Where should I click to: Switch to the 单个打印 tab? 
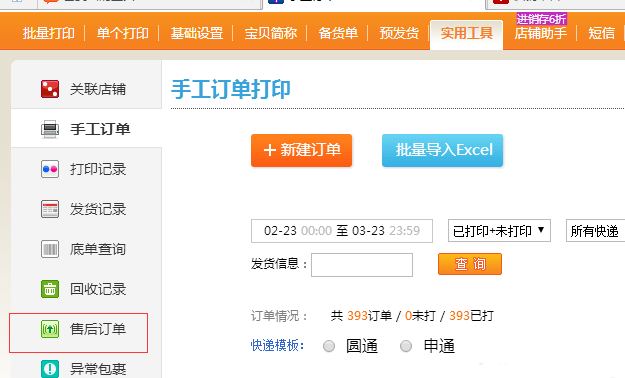[x=122, y=33]
